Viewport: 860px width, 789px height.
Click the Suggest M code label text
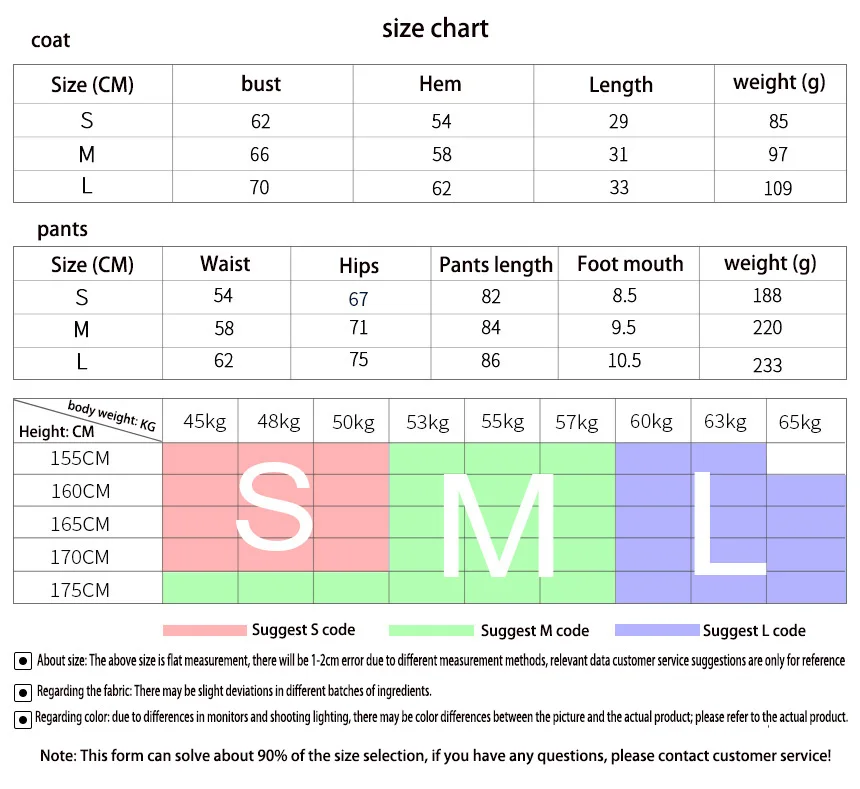(x=535, y=631)
